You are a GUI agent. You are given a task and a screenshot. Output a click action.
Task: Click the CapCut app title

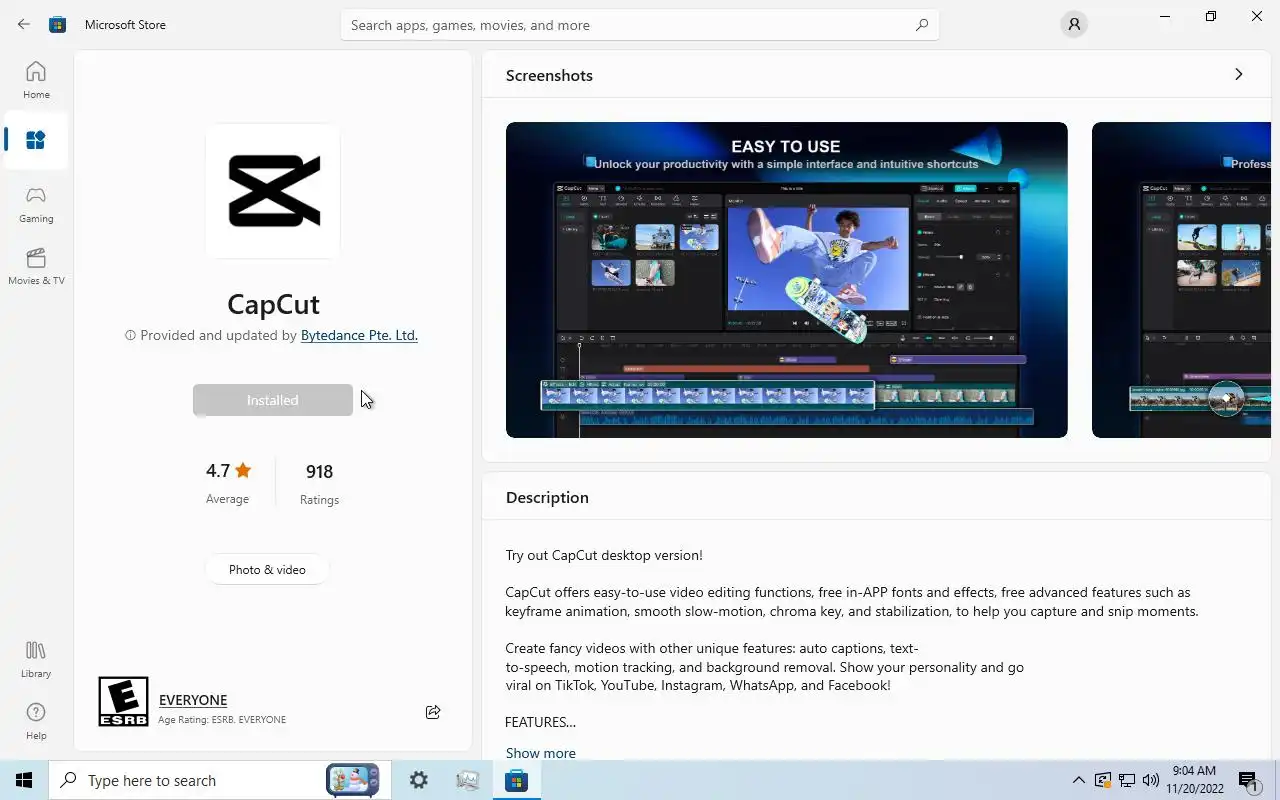[x=273, y=303]
